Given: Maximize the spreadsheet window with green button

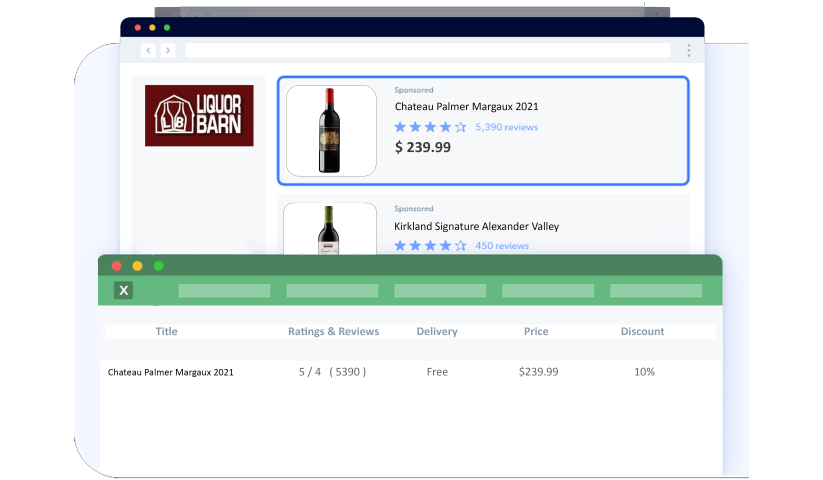Looking at the screenshot, I should click(x=159, y=266).
